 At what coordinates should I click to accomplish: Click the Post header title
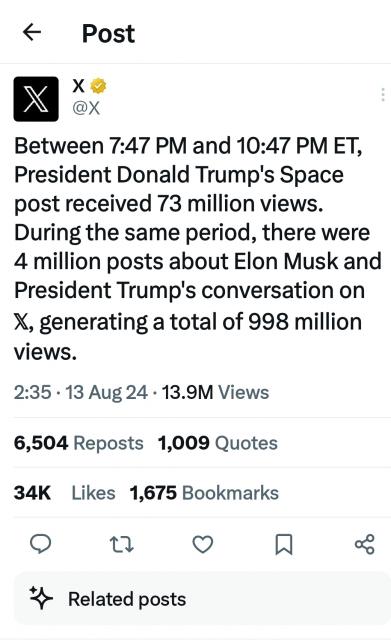pyautogui.click(x=108, y=33)
